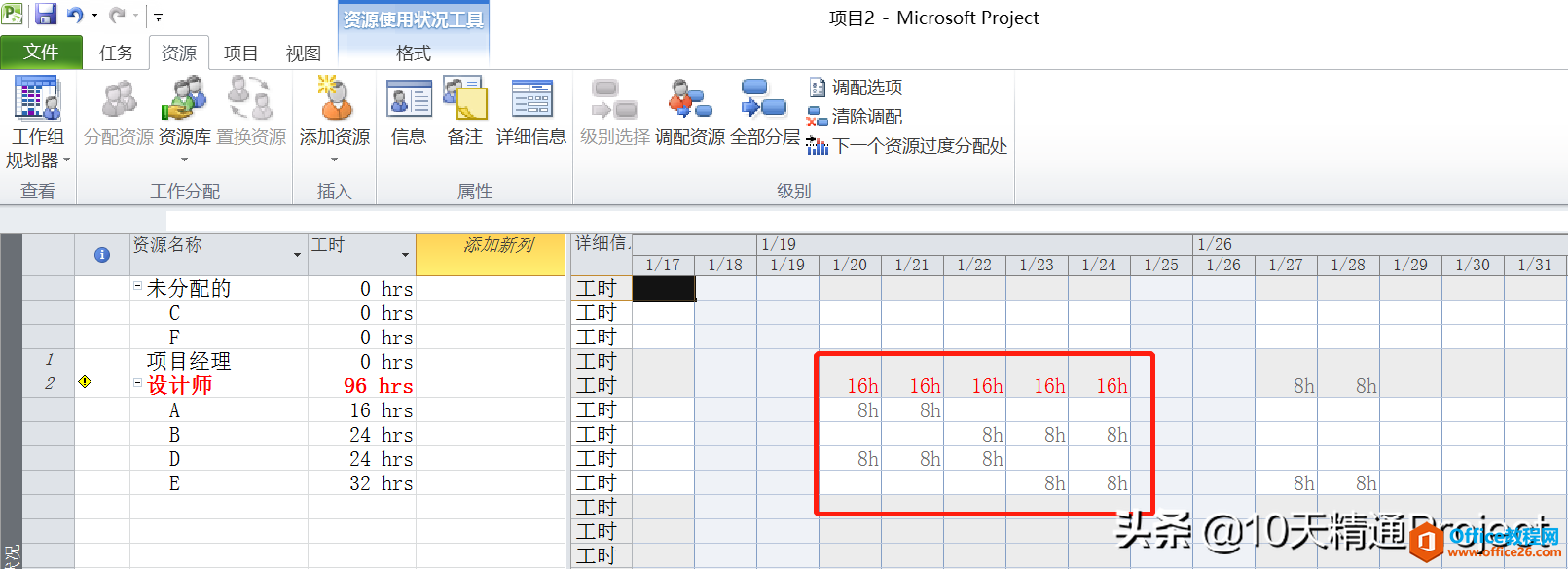Open the 视图 ribbon tab
The width and height of the screenshot is (1568, 569).
click(x=303, y=53)
